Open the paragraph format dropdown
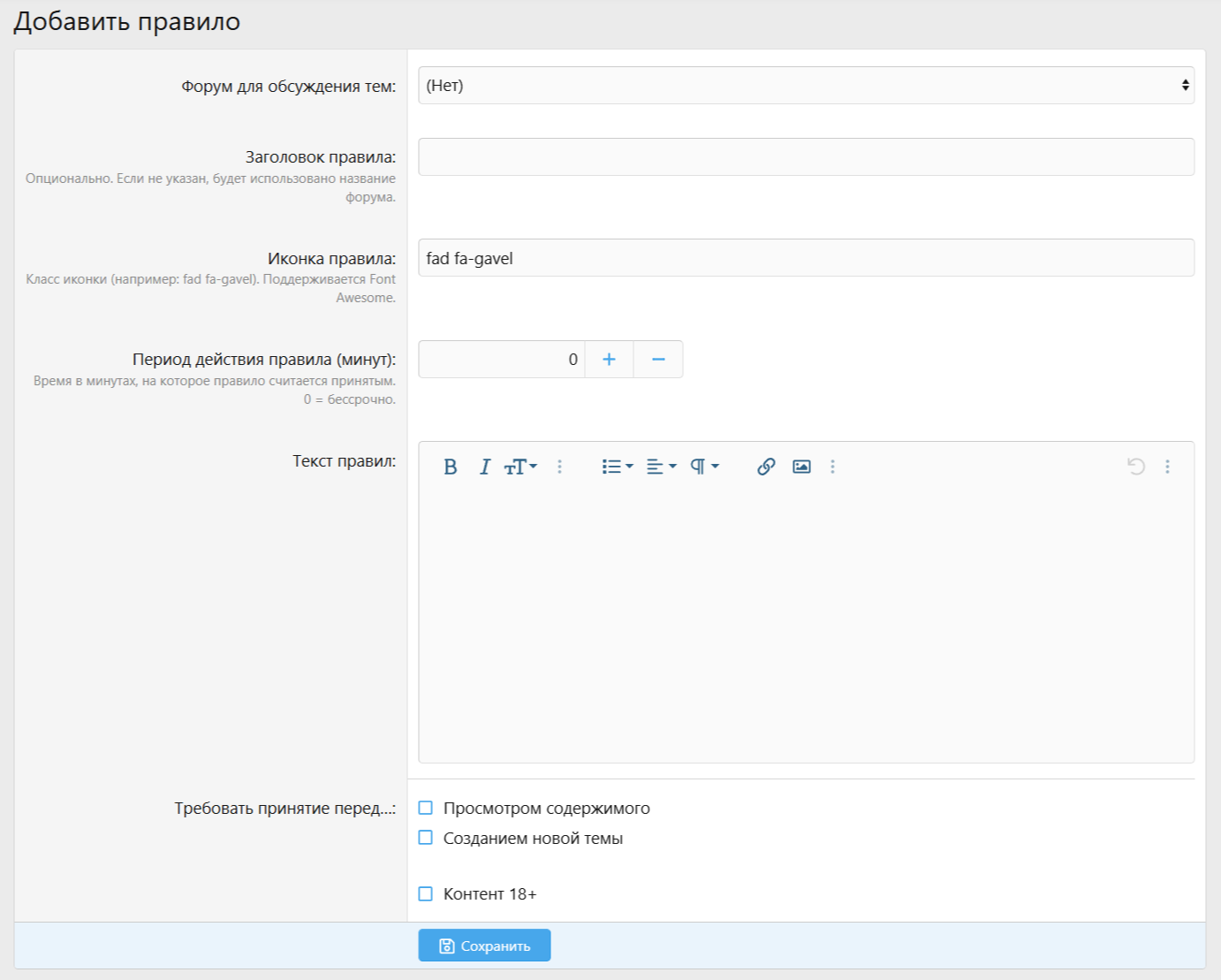The height and width of the screenshot is (980, 1221). coord(704,467)
